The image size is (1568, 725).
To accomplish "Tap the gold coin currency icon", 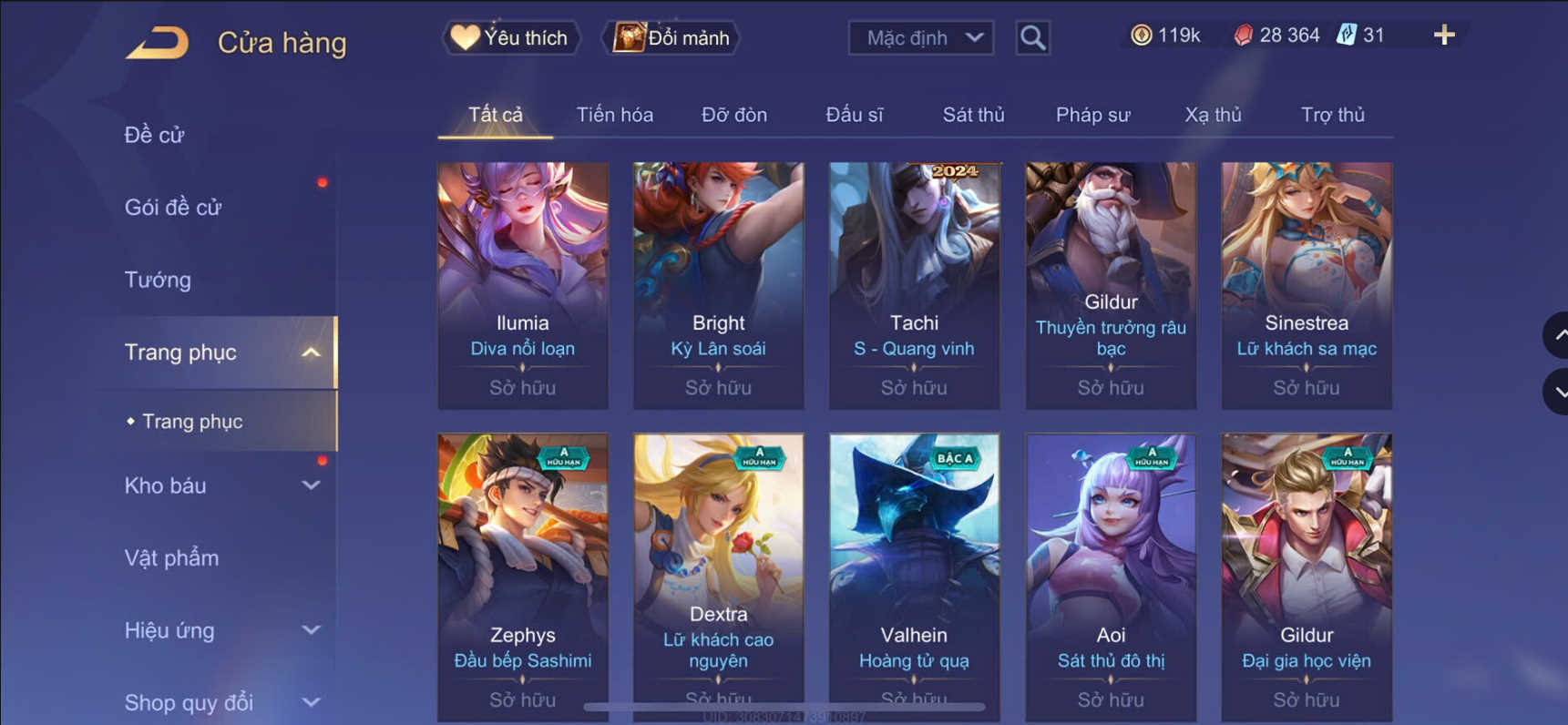I will click(1141, 36).
